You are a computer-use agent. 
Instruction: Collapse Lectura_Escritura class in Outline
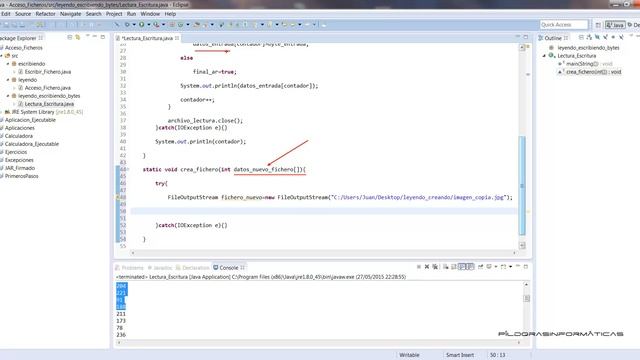point(544,56)
